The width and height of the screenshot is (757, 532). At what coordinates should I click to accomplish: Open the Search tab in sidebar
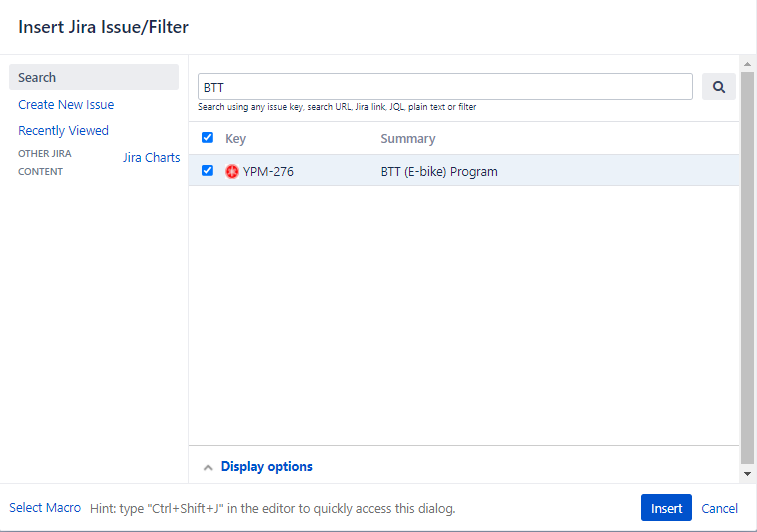click(94, 77)
